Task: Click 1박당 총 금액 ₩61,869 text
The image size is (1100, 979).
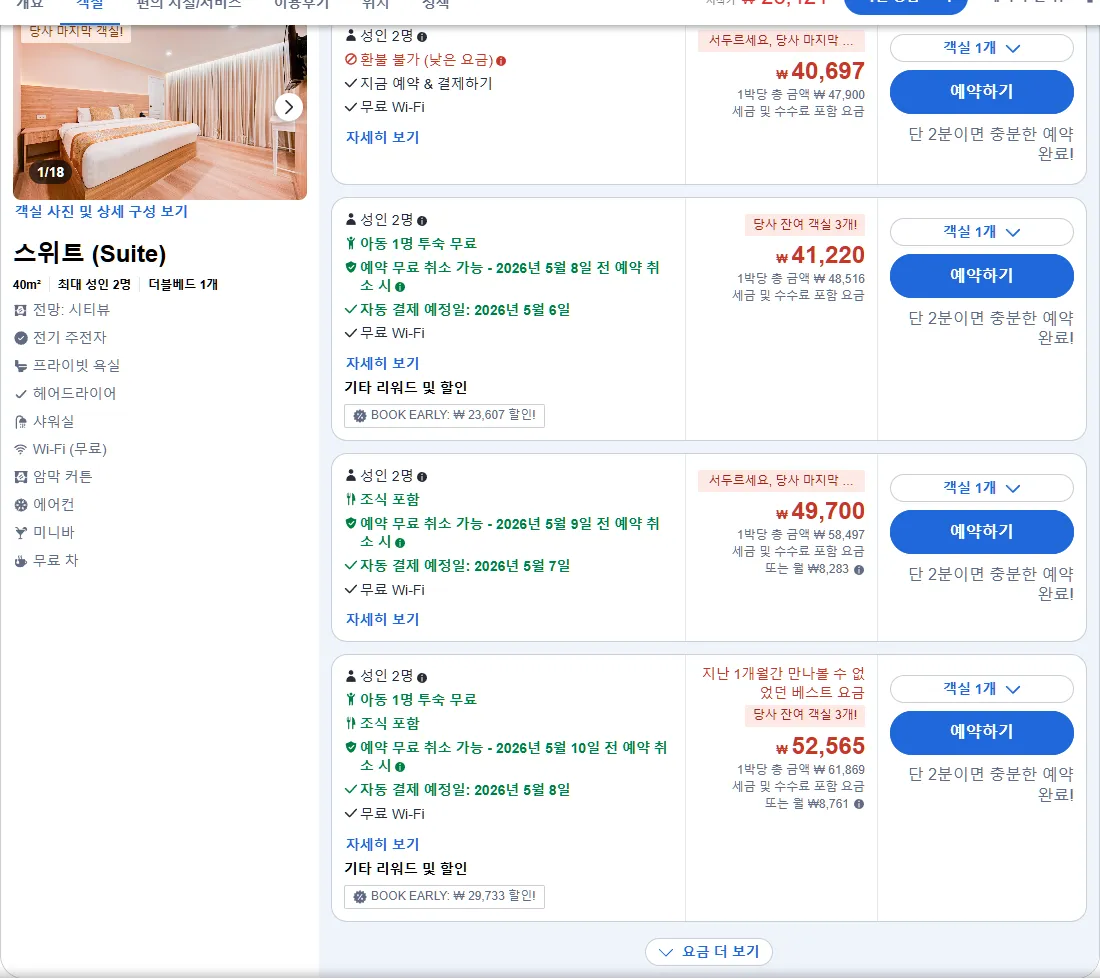Action: [x=800, y=769]
